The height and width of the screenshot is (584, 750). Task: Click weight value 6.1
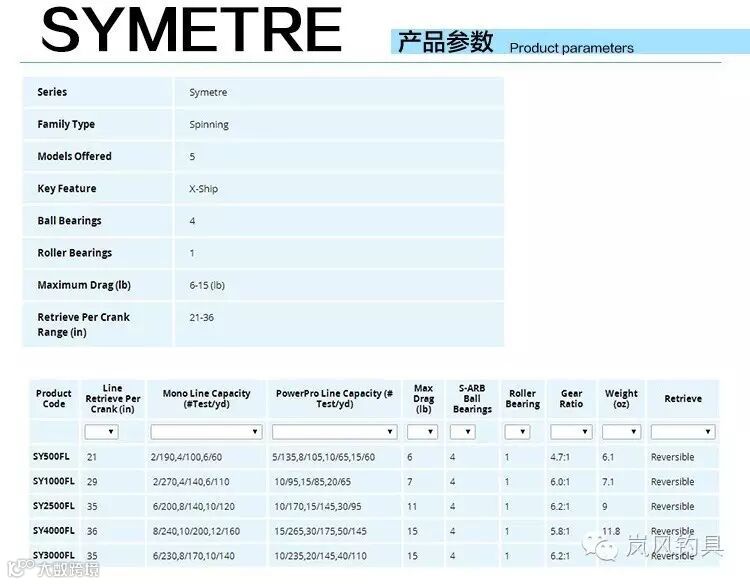608,457
